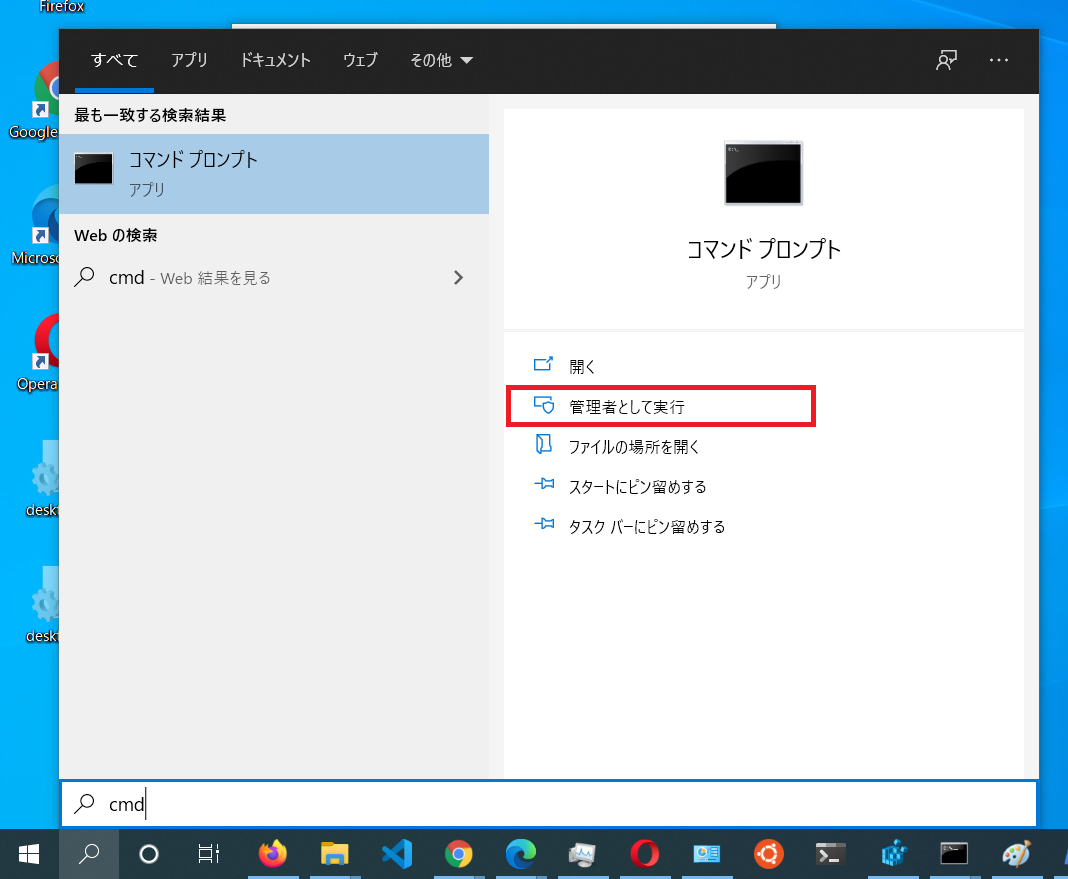This screenshot has width=1068, height=879.
Task: Open Visual Studio Code from taskbar
Action: [x=397, y=854]
